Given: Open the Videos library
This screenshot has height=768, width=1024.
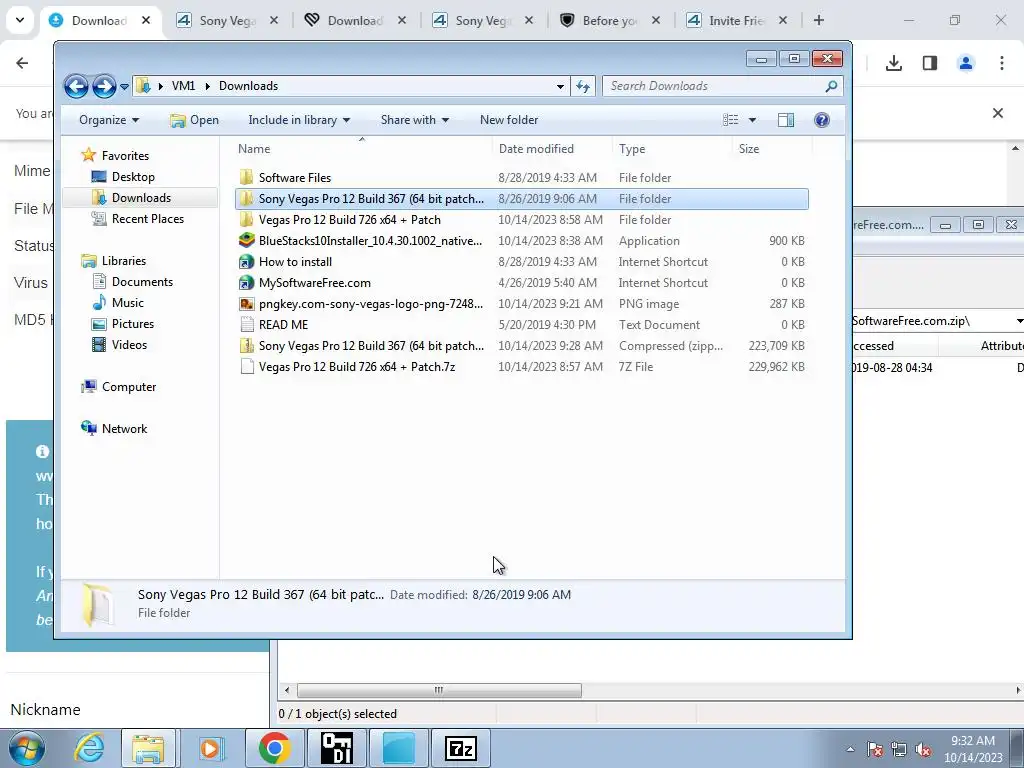Looking at the screenshot, I should [129, 345].
